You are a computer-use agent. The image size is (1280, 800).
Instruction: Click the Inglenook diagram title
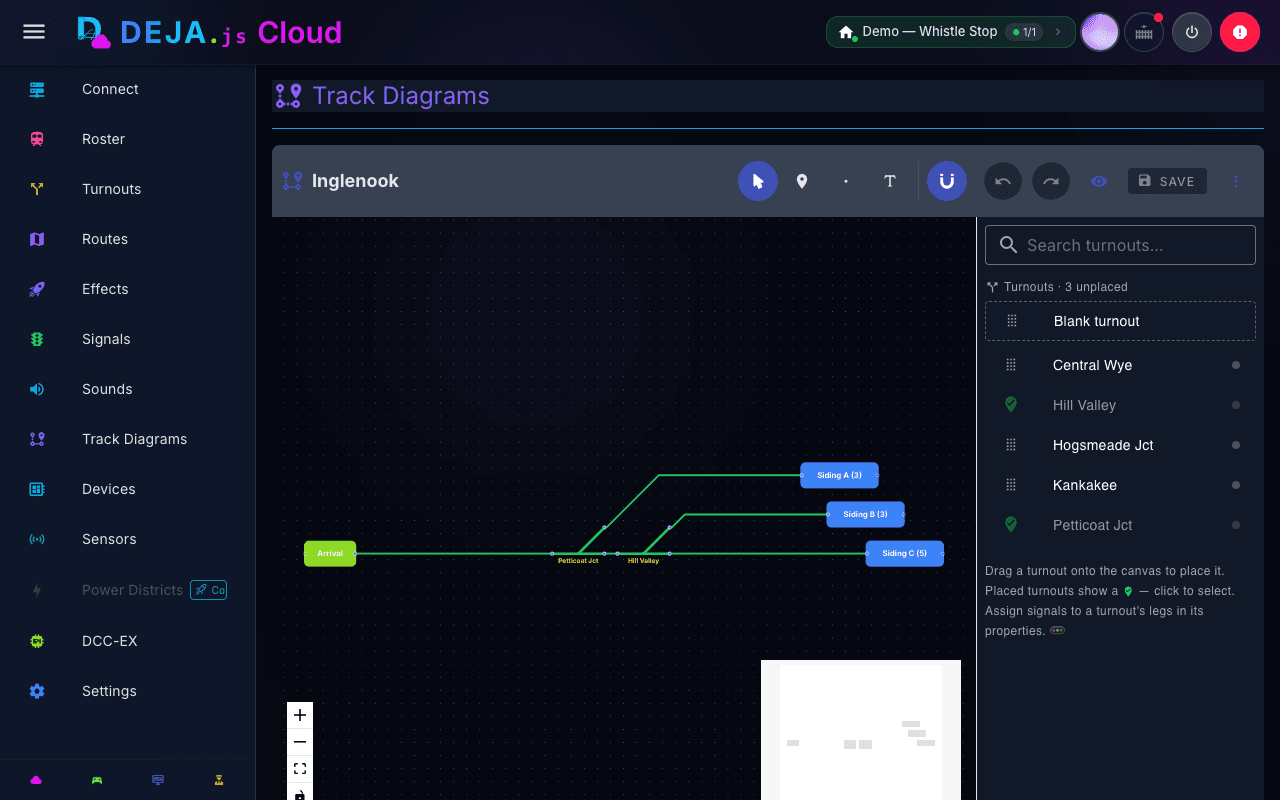click(355, 181)
